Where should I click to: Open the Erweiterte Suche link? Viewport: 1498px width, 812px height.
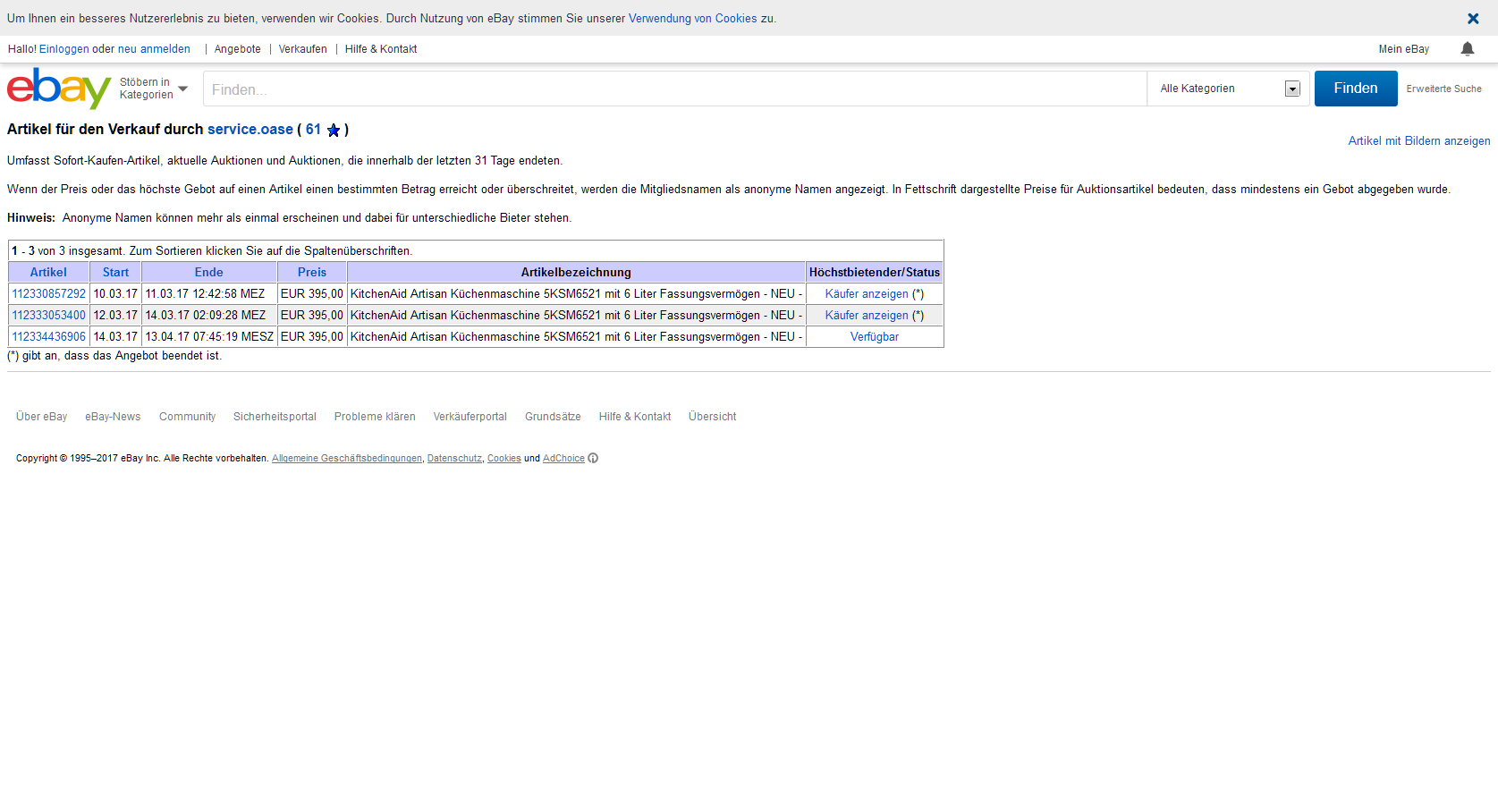[x=1443, y=89]
